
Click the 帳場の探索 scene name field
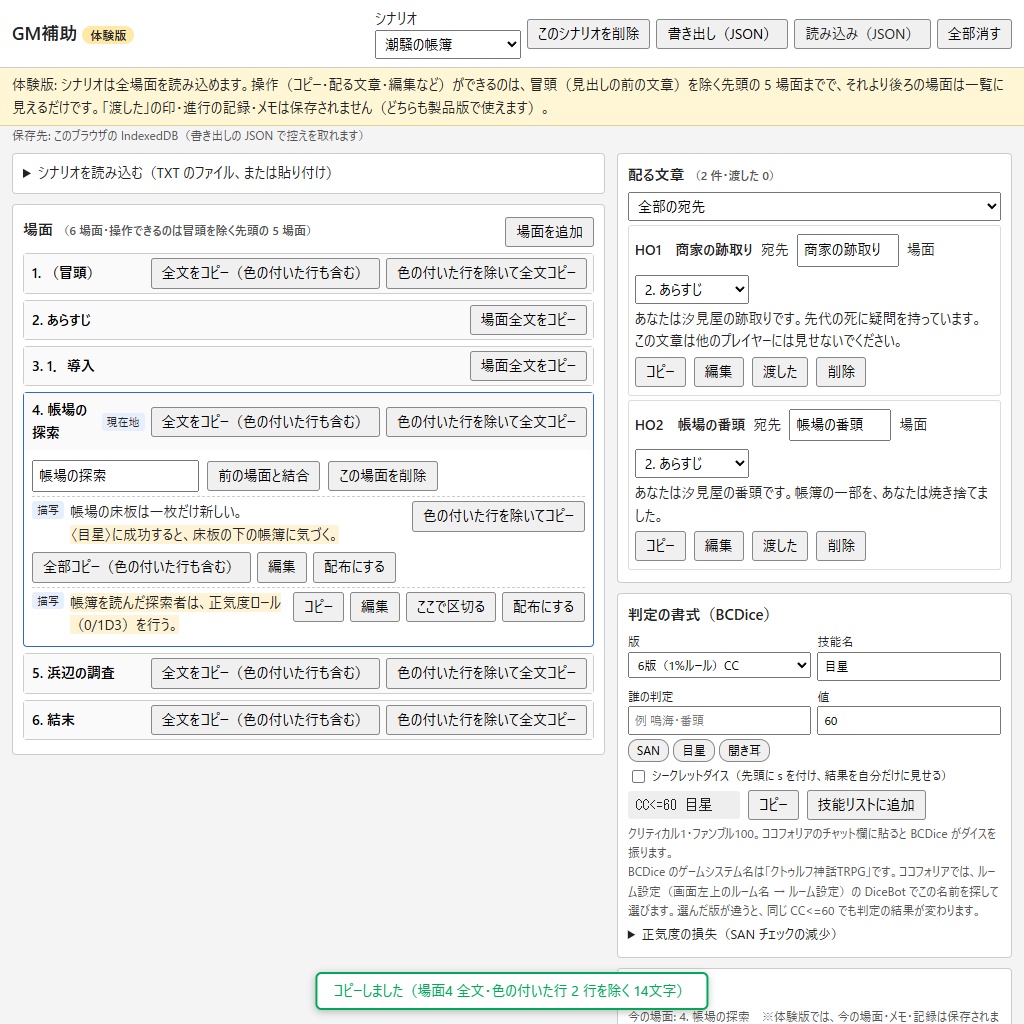click(x=116, y=476)
